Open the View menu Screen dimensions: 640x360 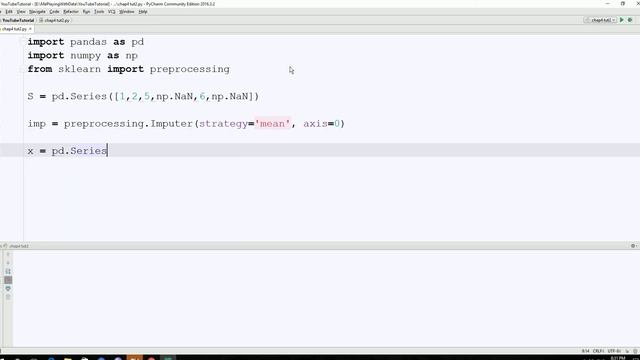[x=21, y=12]
